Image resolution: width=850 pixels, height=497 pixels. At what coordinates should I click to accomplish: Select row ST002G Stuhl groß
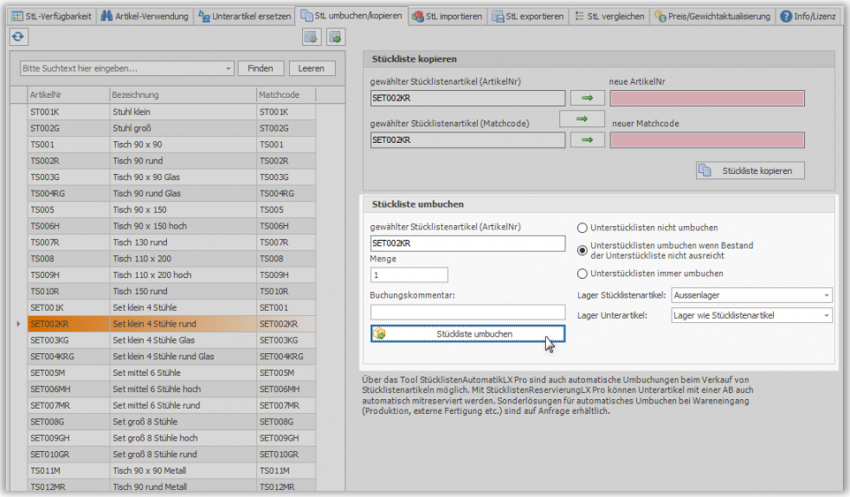click(x=171, y=128)
